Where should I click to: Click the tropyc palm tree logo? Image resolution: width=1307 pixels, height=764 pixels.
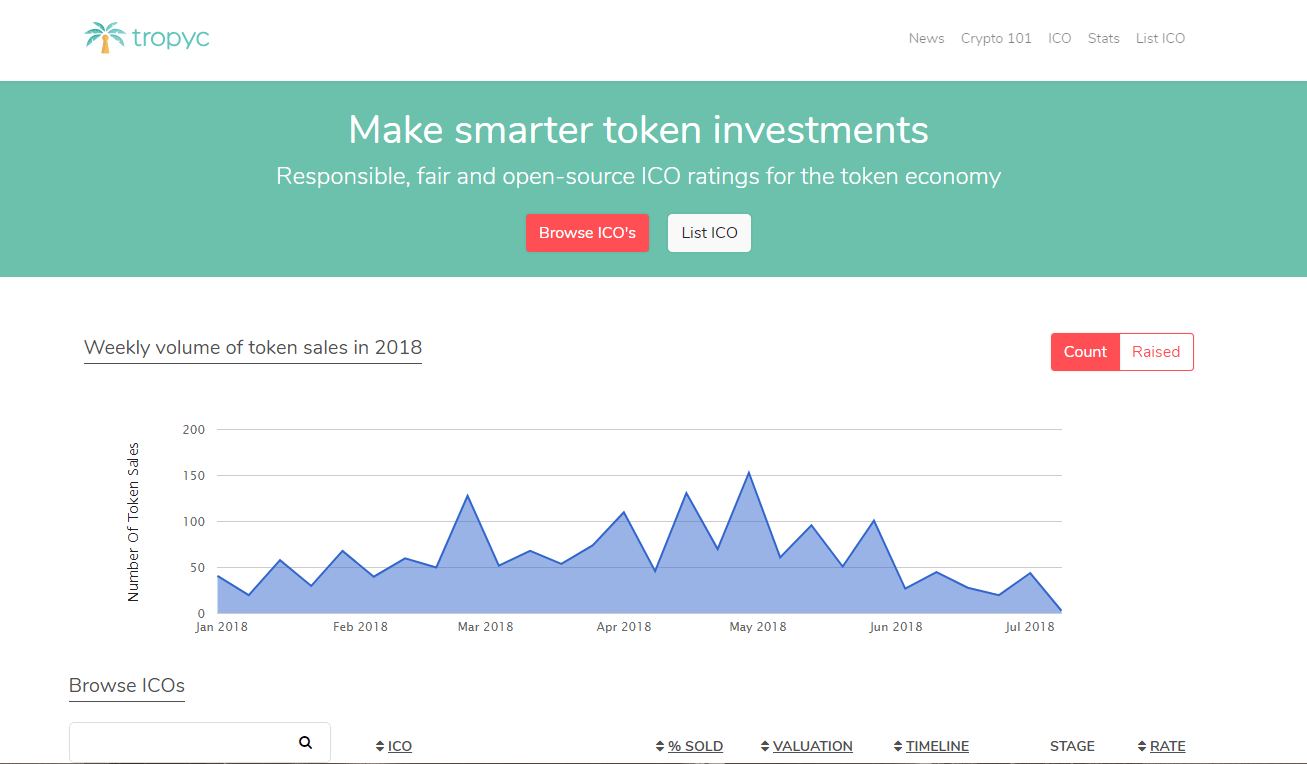pyautogui.click(x=104, y=37)
